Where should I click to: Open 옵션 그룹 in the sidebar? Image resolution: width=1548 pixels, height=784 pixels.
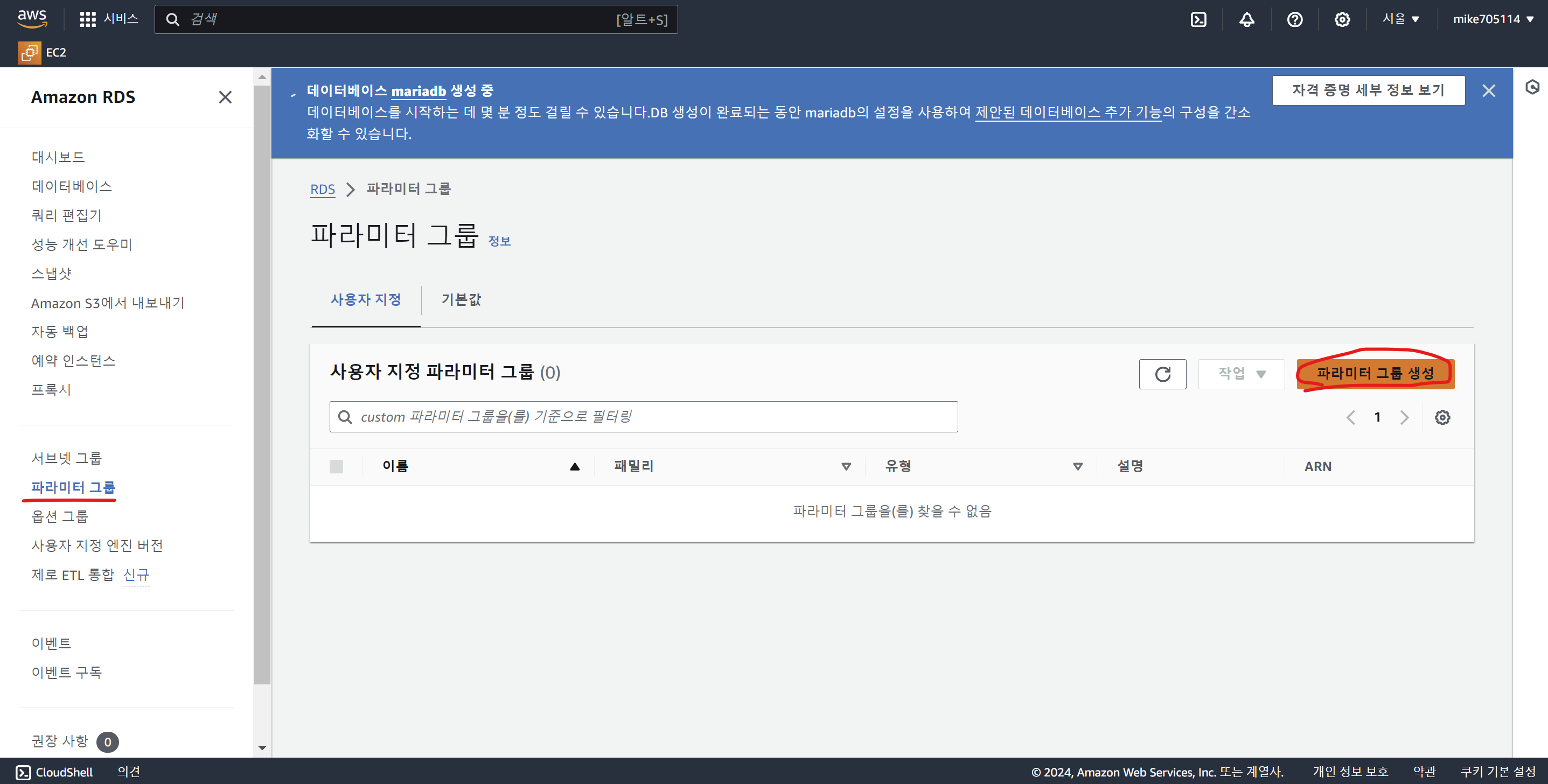pyautogui.click(x=59, y=516)
